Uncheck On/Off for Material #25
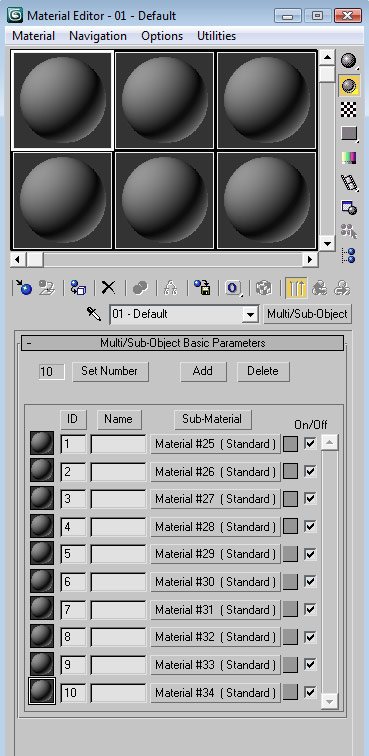Image resolution: width=369 pixels, height=756 pixels. (x=310, y=443)
